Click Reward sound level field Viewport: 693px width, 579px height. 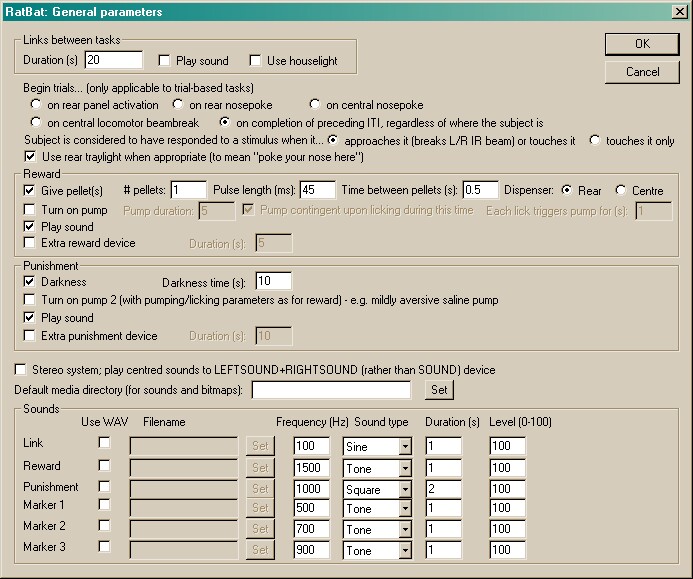click(508, 468)
